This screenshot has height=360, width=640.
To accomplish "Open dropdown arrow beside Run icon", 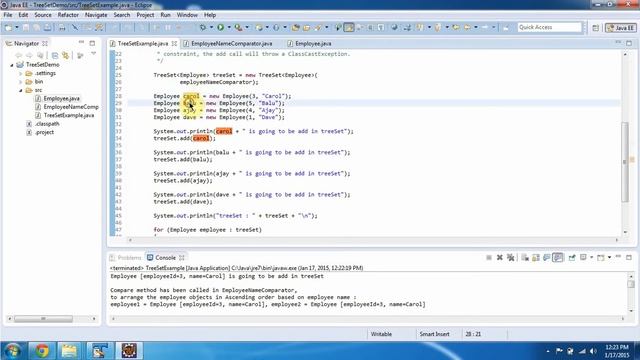I will coord(229,27).
